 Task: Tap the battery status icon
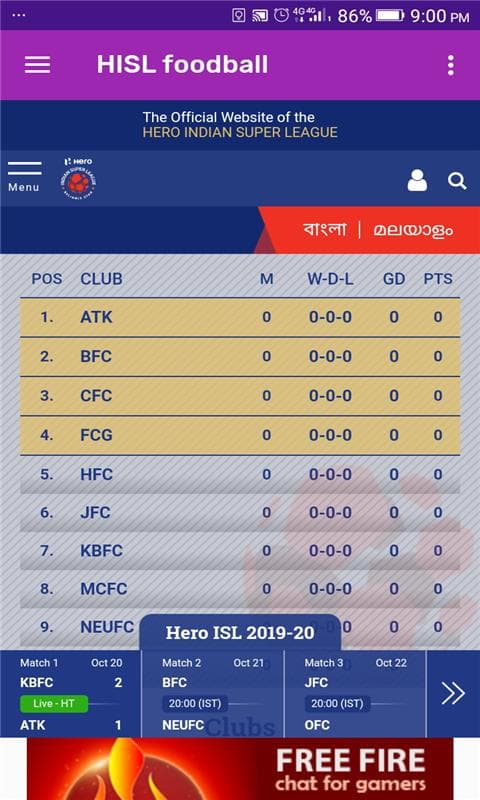pos(390,16)
